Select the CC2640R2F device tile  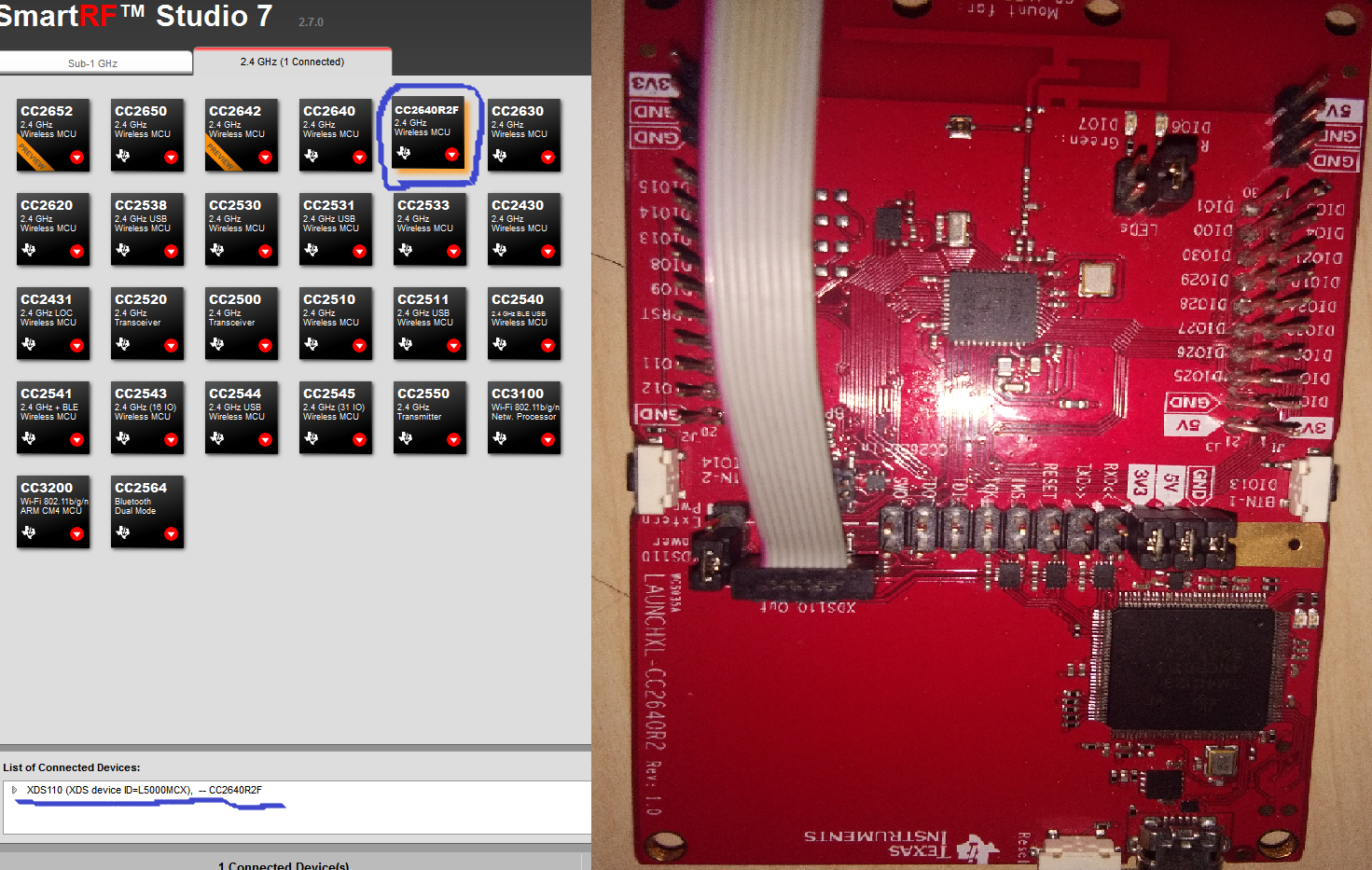point(427,133)
